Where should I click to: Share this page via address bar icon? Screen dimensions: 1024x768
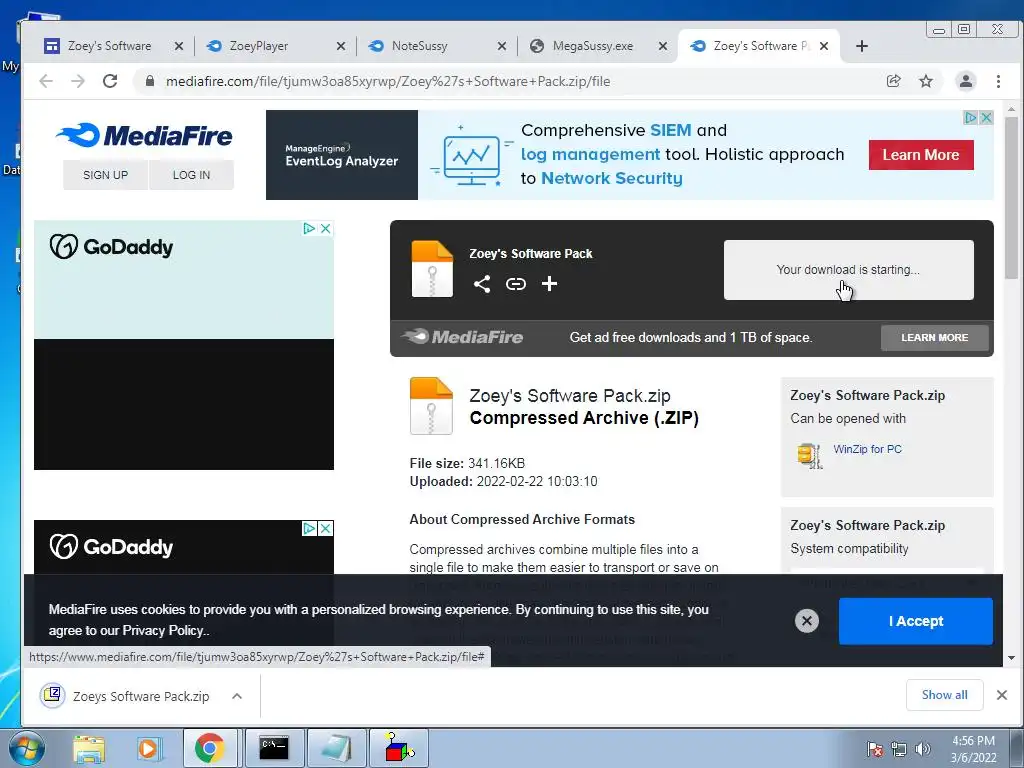click(x=893, y=81)
